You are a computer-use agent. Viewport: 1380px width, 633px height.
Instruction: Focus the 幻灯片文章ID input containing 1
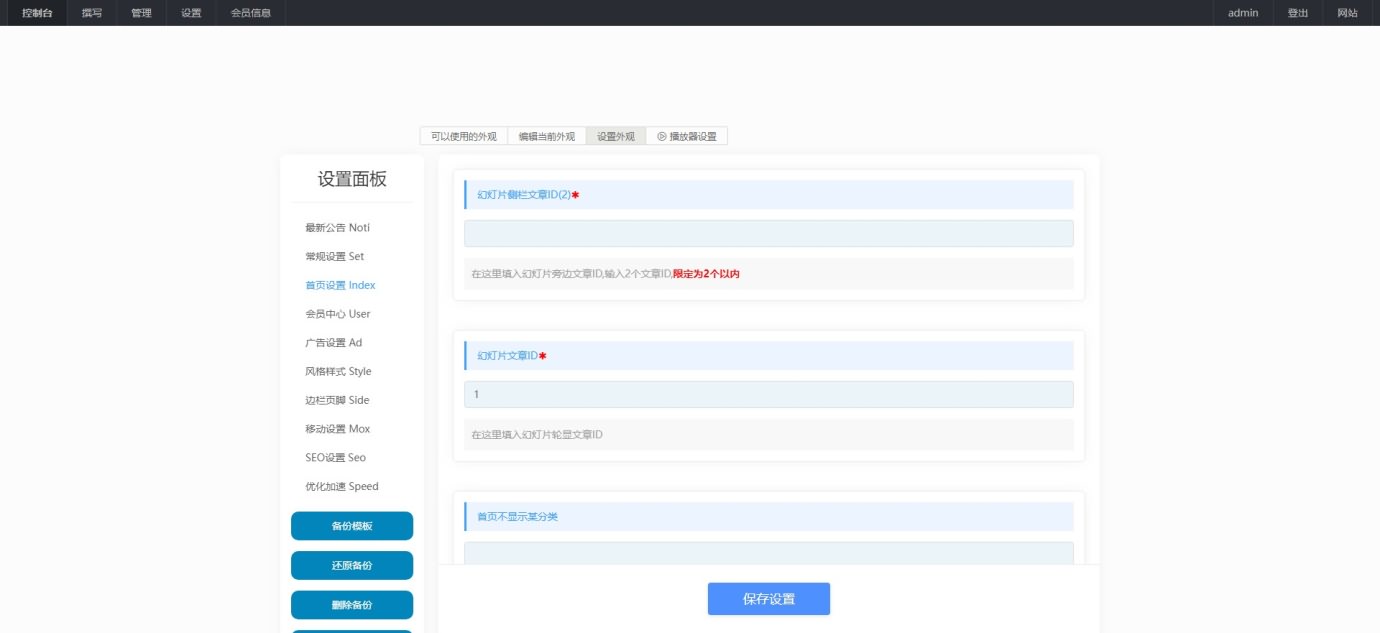pos(769,395)
